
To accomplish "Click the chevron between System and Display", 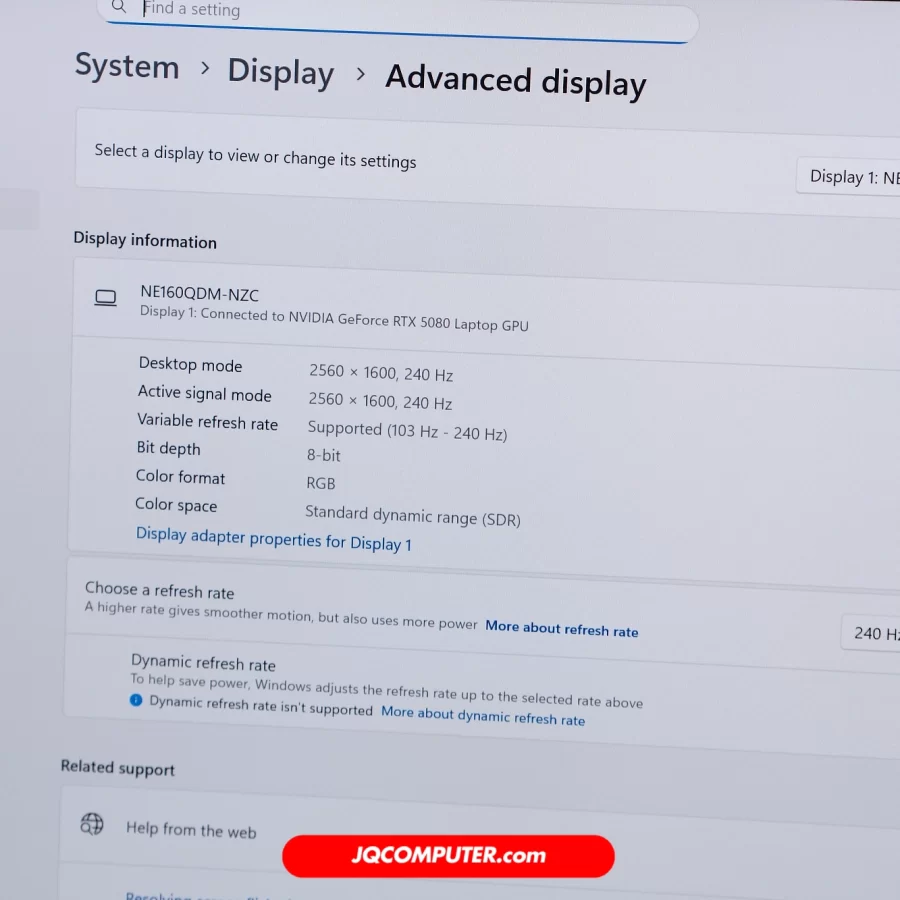I will click(205, 68).
